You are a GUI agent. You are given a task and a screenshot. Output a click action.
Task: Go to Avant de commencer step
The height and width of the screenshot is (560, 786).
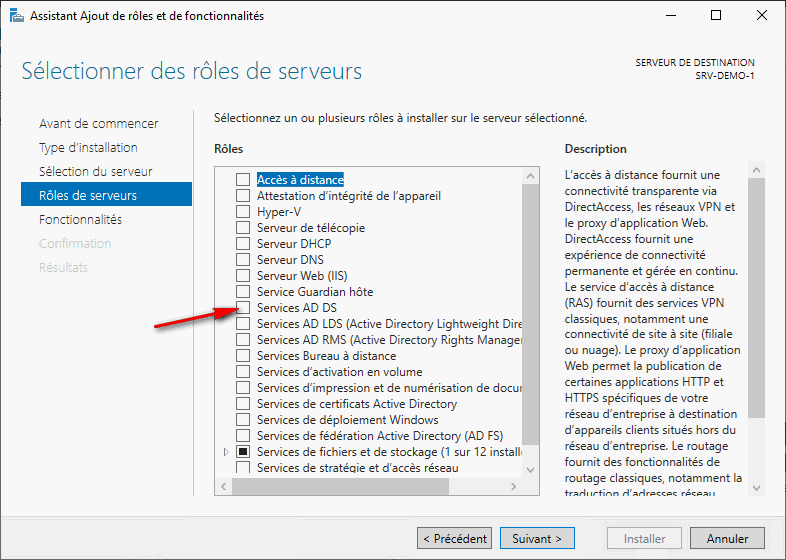98,123
